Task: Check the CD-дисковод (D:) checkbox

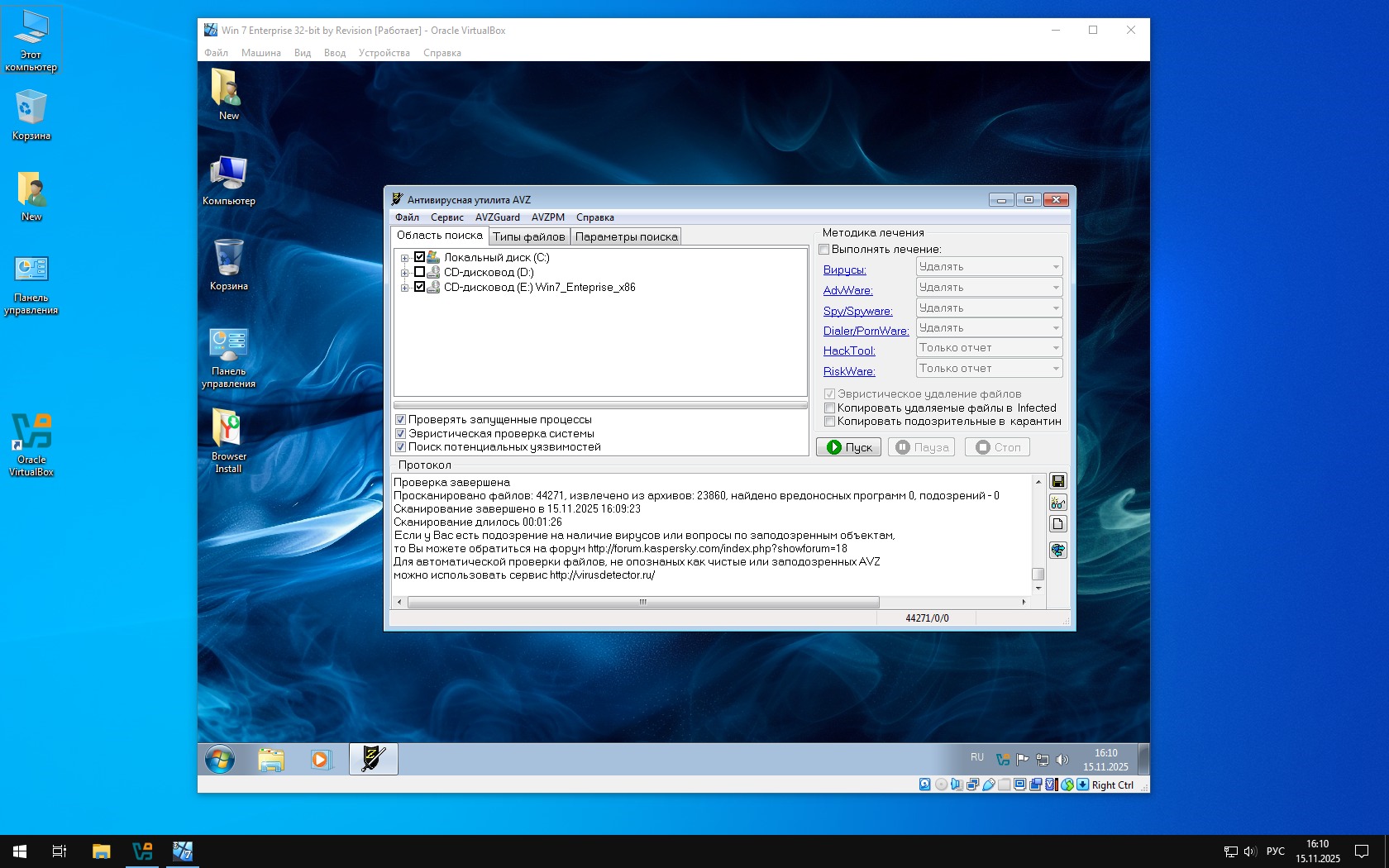Action: click(x=419, y=272)
